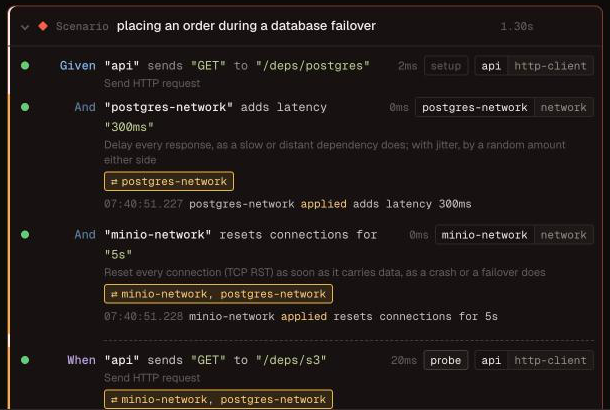Click the scenario duration 1.30s
This screenshot has width=610, height=410.
click(x=516, y=26)
